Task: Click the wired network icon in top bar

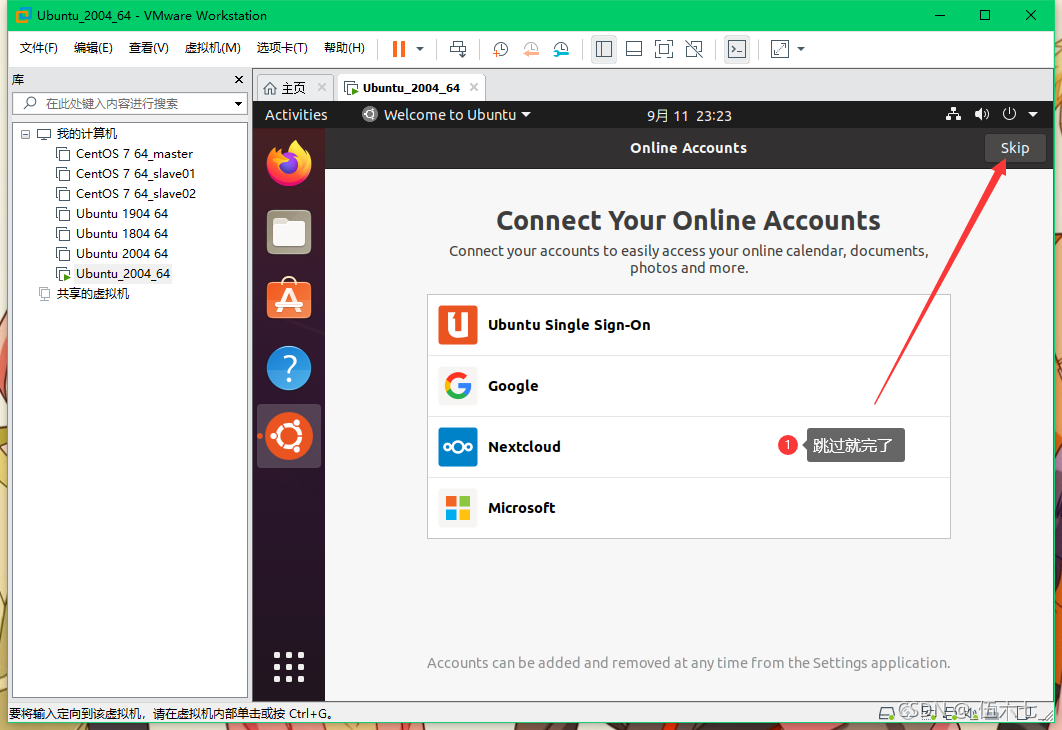Action: (x=953, y=114)
